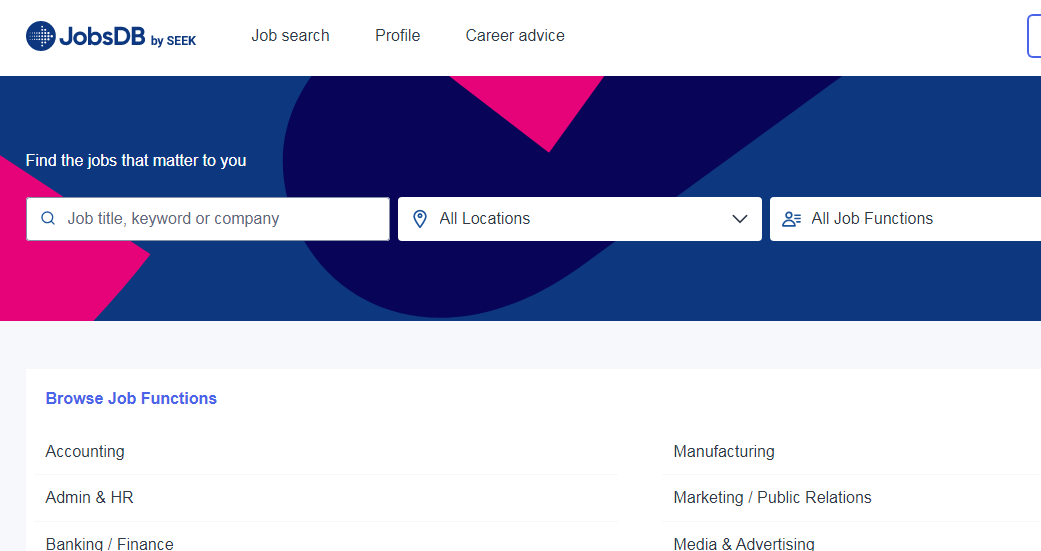1041x551 pixels.
Task: Click the 'Find the jobs that matter' tagline
Action: click(x=136, y=160)
